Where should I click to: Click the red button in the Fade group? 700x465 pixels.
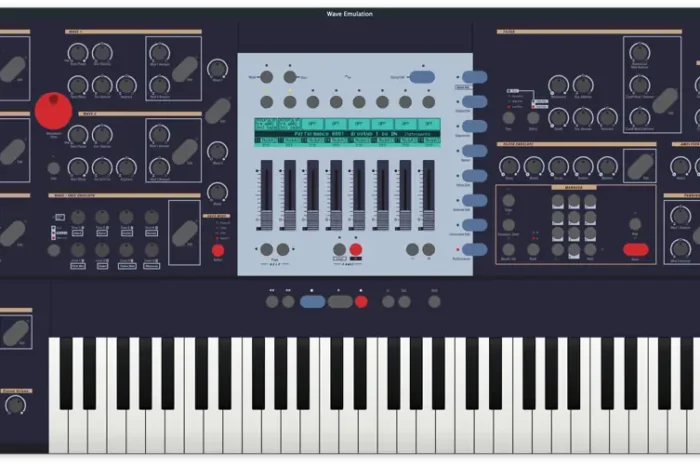click(x=356, y=249)
